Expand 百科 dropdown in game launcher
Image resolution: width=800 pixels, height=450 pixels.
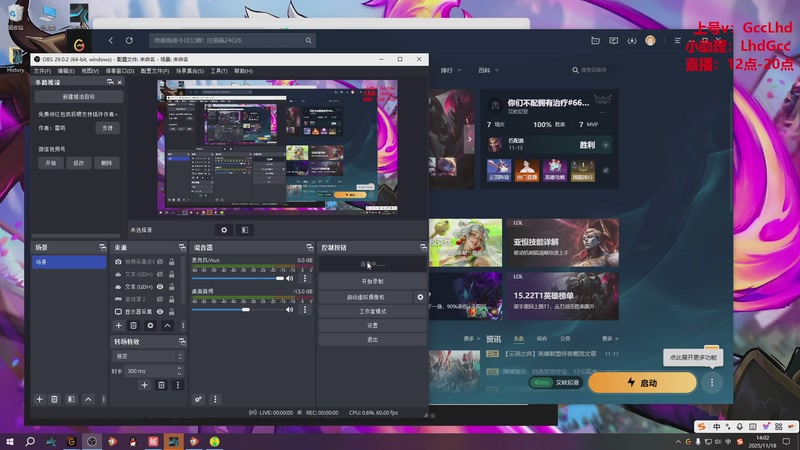click(488, 70)
